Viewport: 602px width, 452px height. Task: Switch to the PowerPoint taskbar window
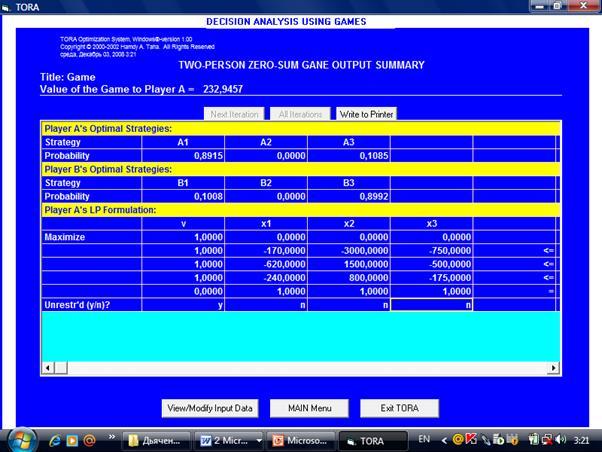point(300,440)
